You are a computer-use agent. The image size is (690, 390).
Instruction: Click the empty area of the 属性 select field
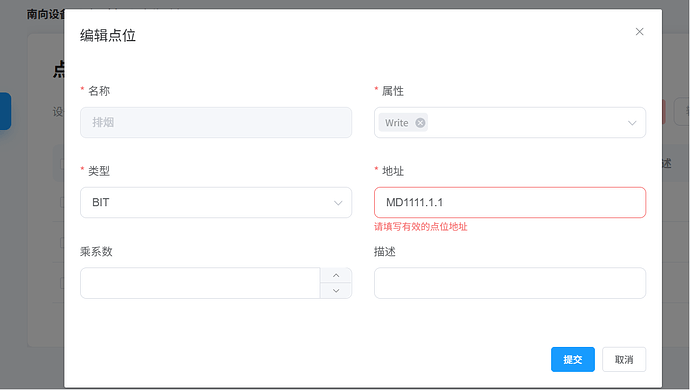point(526,123)
